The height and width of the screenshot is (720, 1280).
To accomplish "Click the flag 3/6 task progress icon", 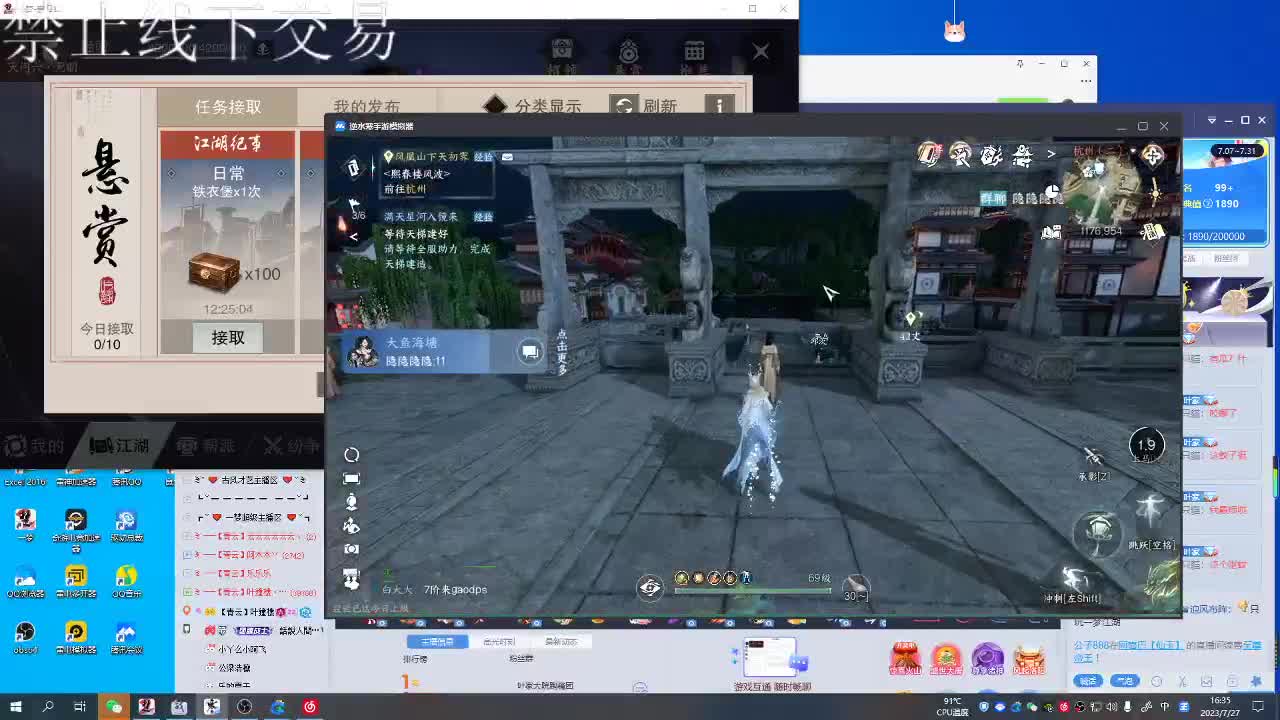I will [x=356, y=208].
